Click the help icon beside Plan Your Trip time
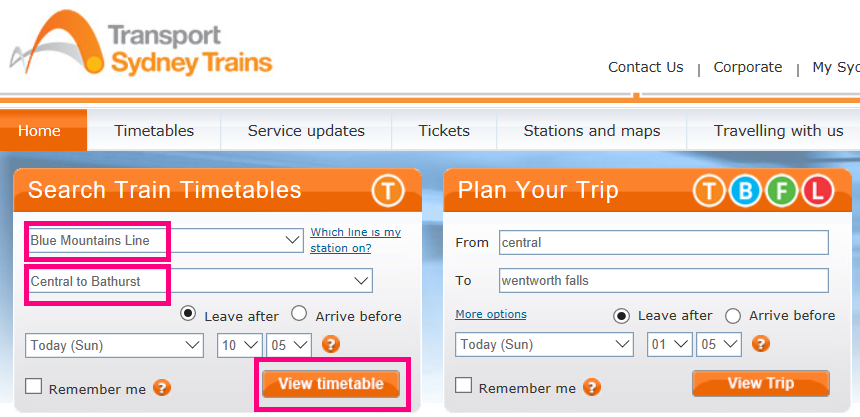This screenshot has height=417, width=860. tap(761, 344)
